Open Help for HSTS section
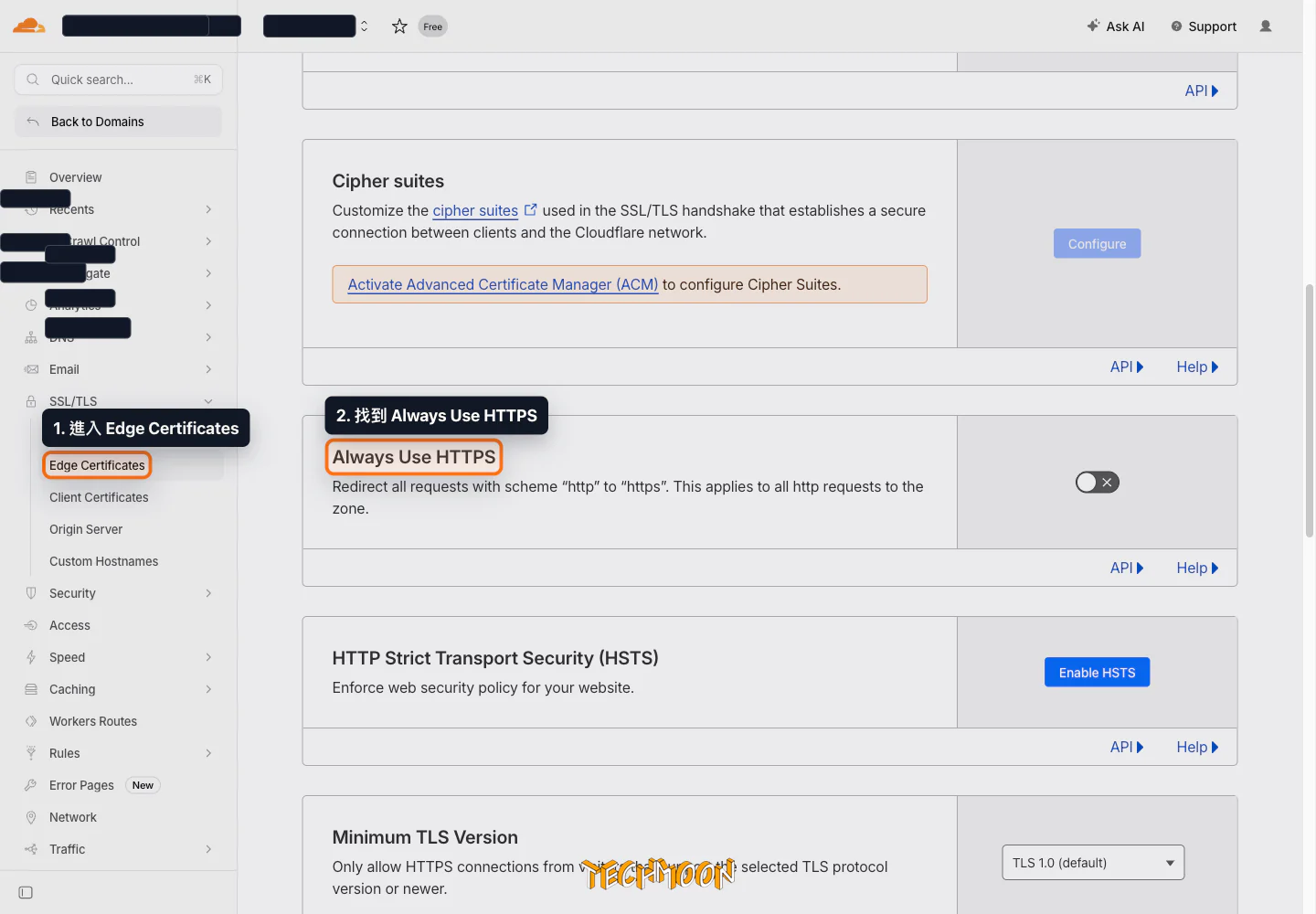1316x914 pixels. pyautogui.click(x=1197, y=747)
